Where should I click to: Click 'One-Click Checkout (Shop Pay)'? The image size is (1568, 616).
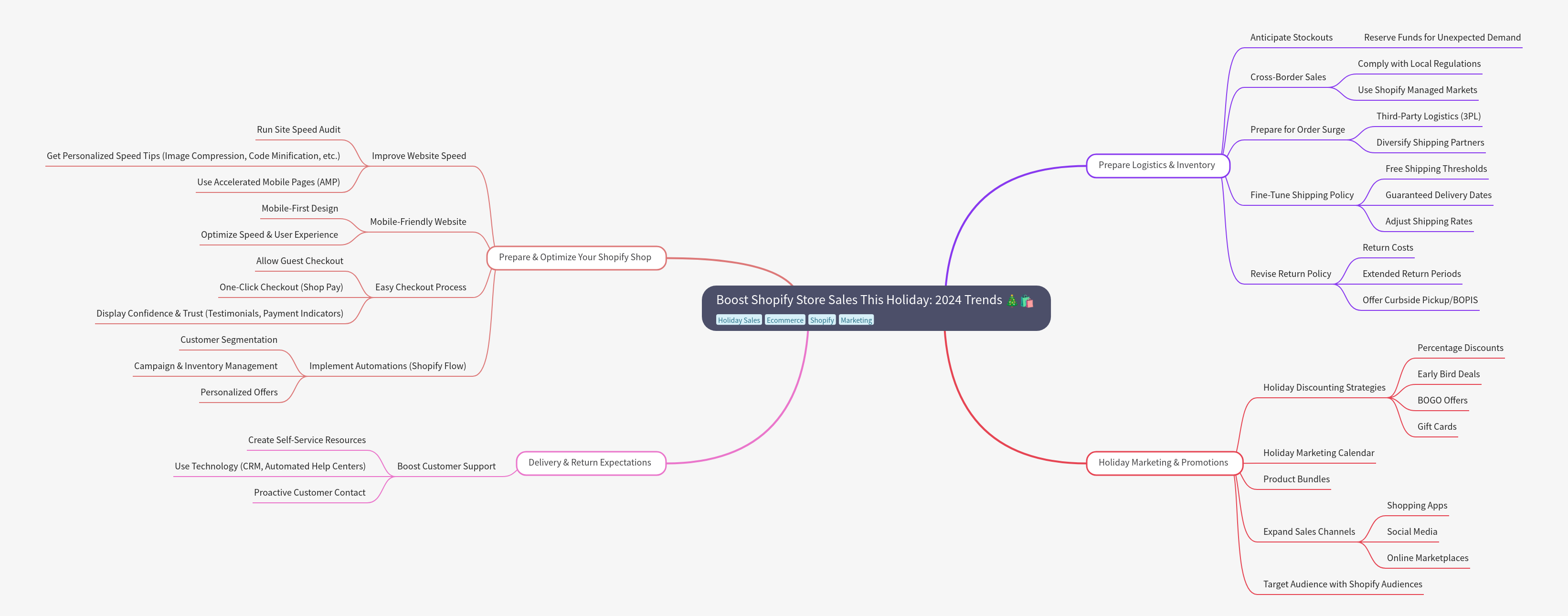click(281, 287)
